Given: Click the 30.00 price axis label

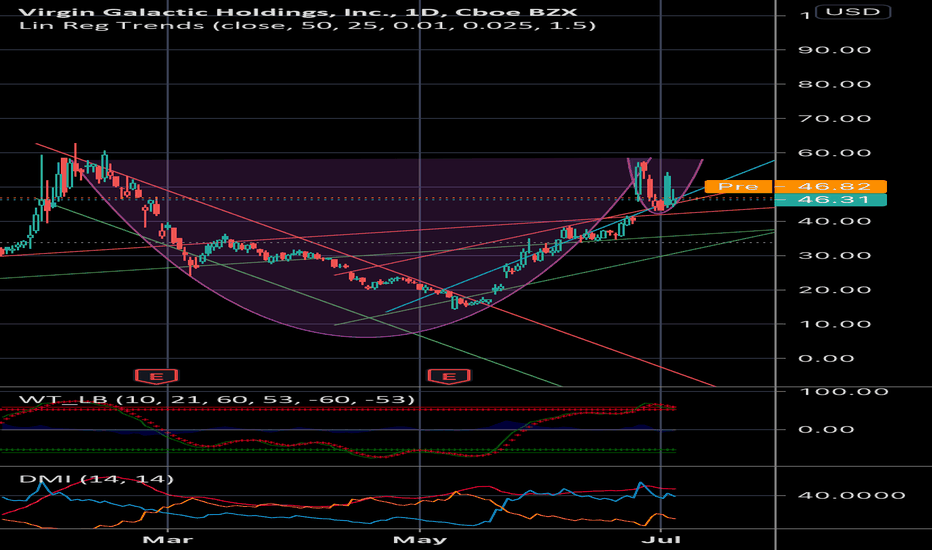Looking at the screenshot, I should click(835, 256).
